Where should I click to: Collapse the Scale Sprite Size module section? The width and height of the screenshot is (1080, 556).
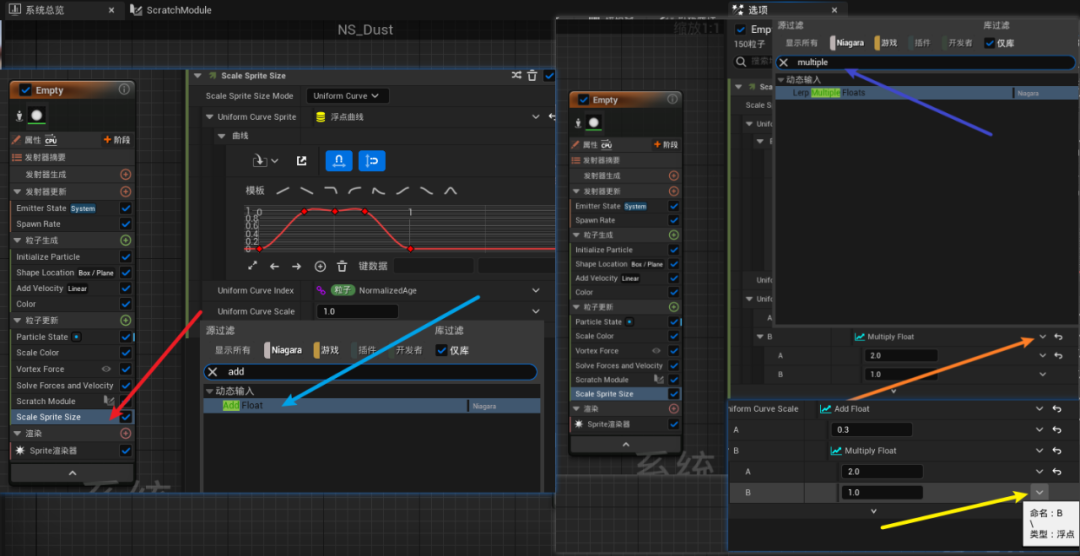pyautogui.click(x=198, y=76)
